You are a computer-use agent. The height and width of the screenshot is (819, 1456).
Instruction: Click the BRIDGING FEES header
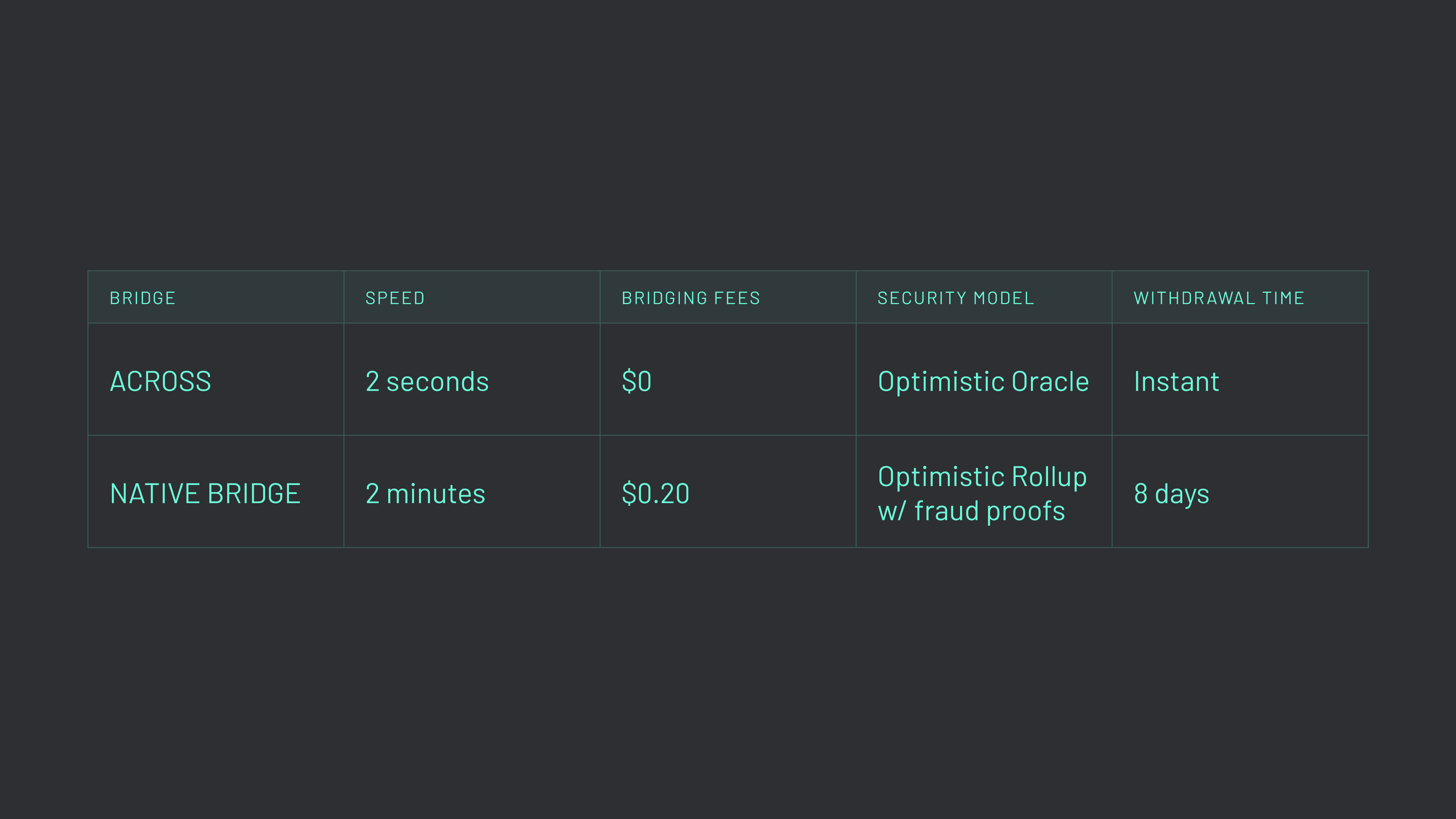point(691,298)
